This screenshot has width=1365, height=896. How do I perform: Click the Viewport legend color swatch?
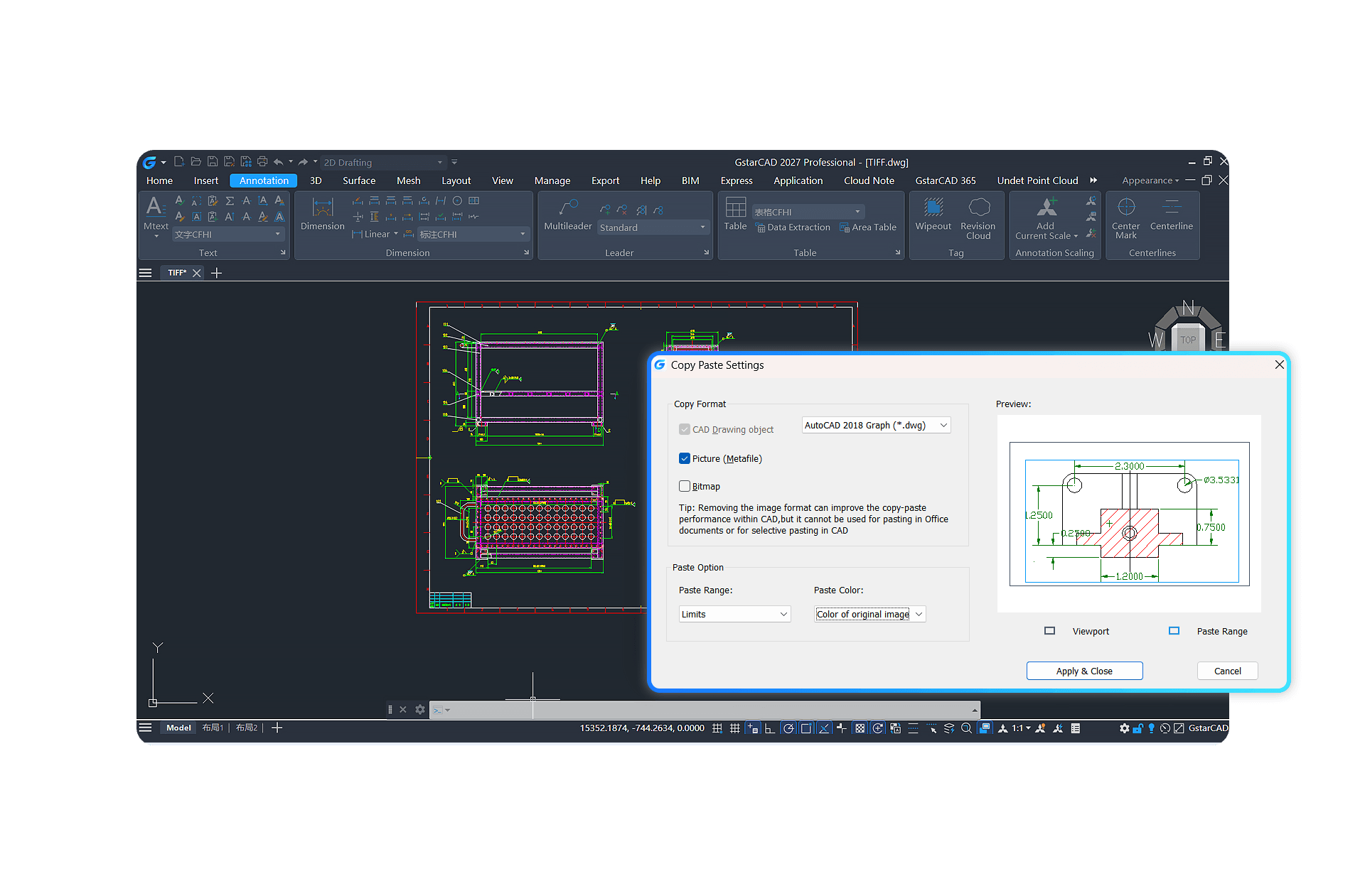(x=1049, y=631)
